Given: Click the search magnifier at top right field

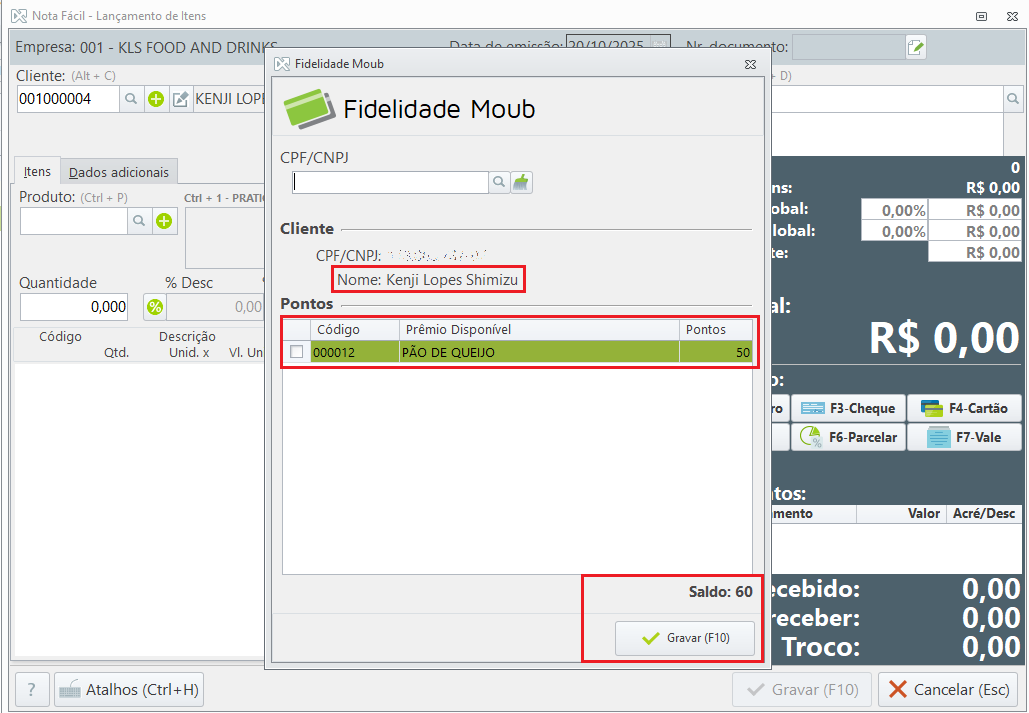Looking at the screenshot, I should coord(1013,98).
